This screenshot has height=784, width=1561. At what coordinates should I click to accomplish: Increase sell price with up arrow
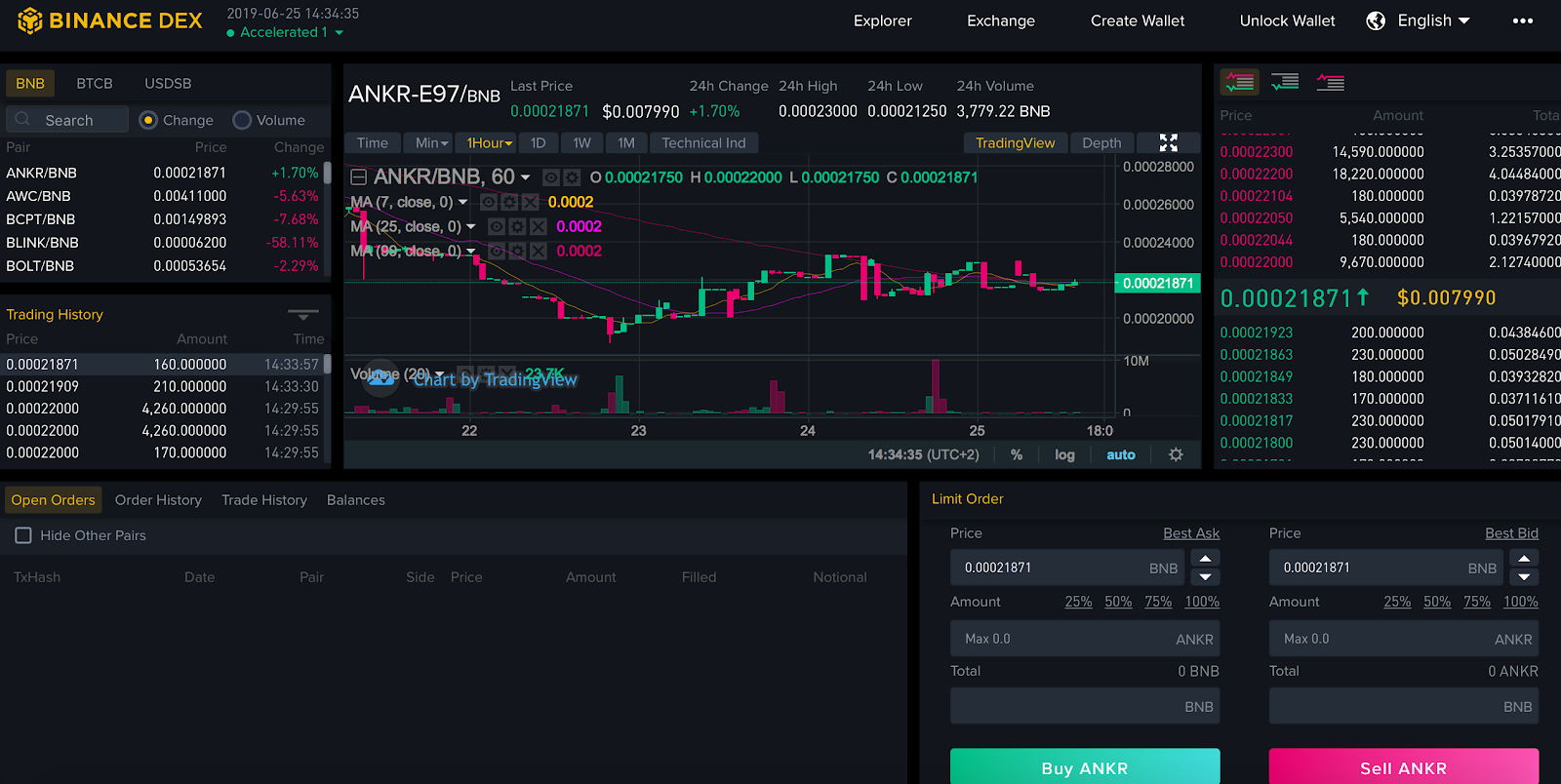1524,559
